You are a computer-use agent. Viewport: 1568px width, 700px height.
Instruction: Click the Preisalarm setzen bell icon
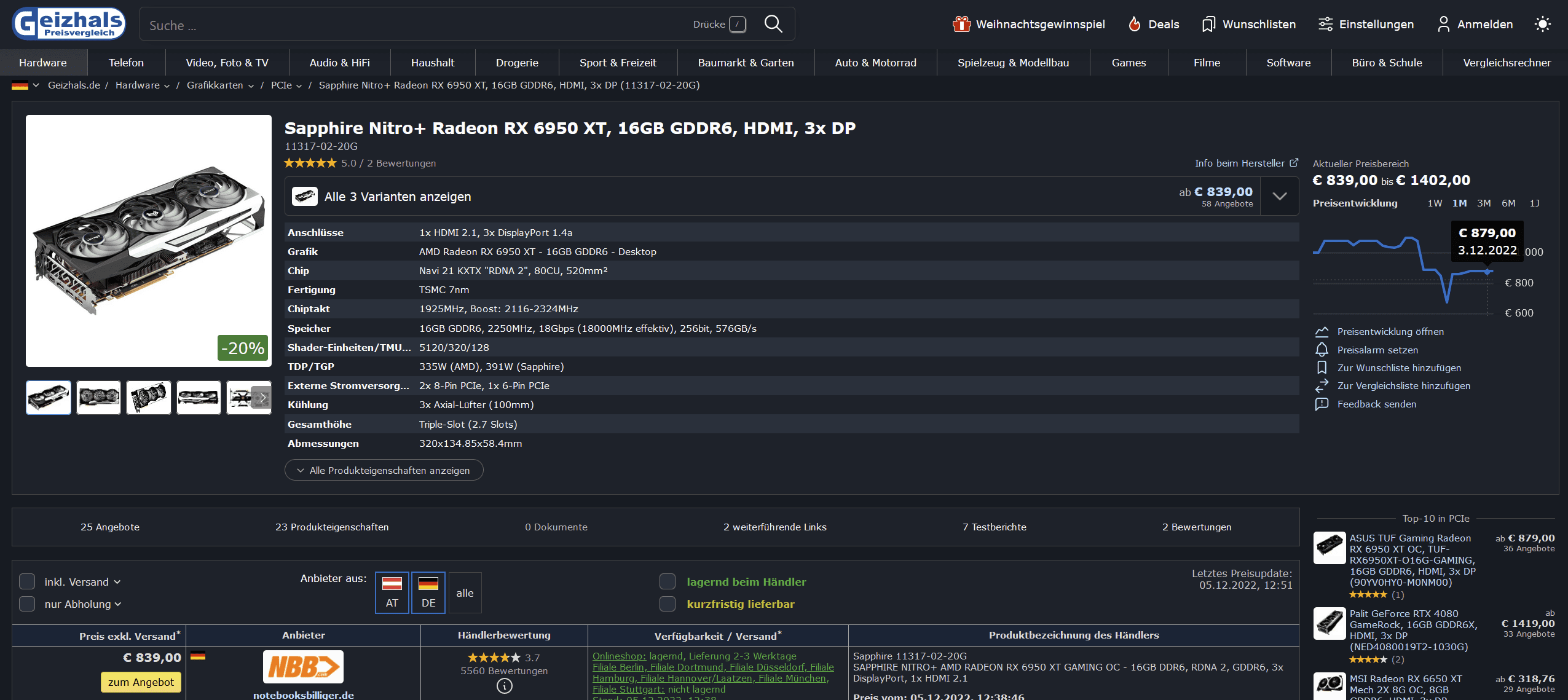(x=1322, y=350)
